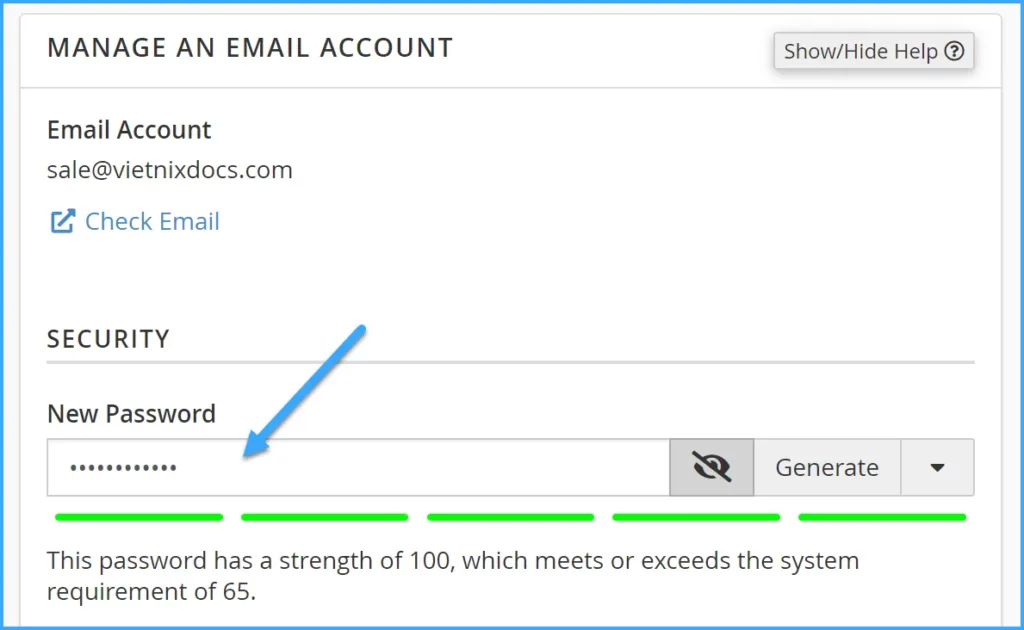Click the Show/Hide Help button
1024x630 pixels.
(x=872, y=51)
